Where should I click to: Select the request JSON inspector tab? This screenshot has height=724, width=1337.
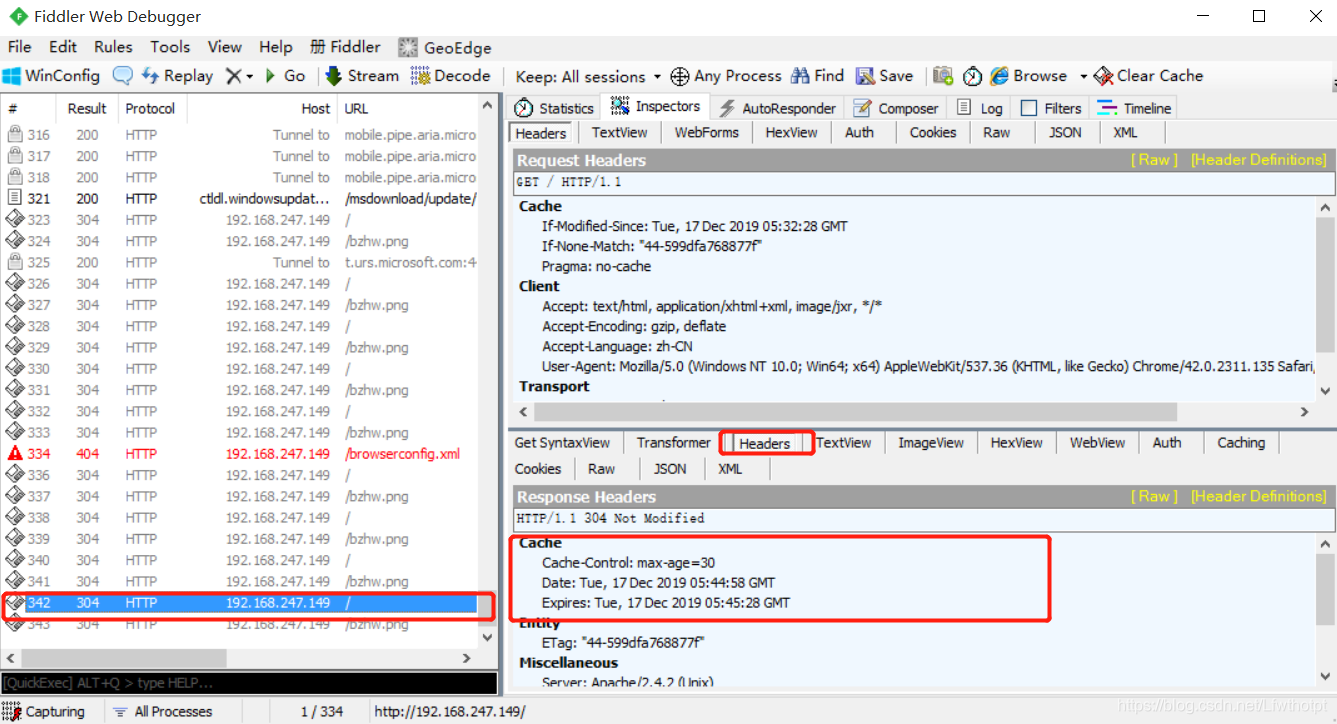1064,133
